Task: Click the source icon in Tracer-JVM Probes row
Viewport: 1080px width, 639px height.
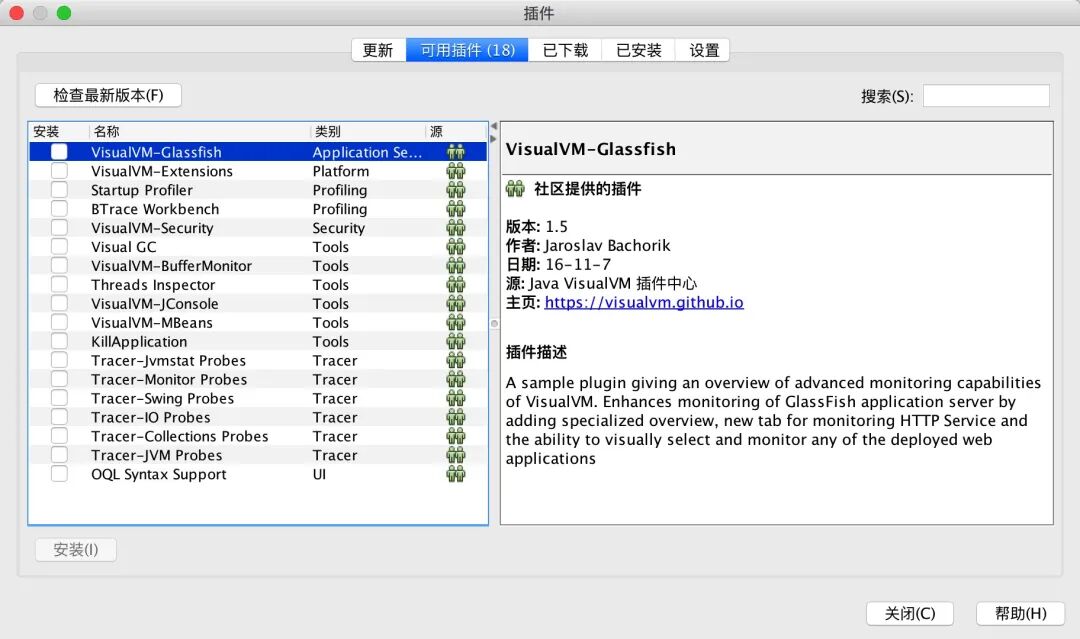Action: 456,455
